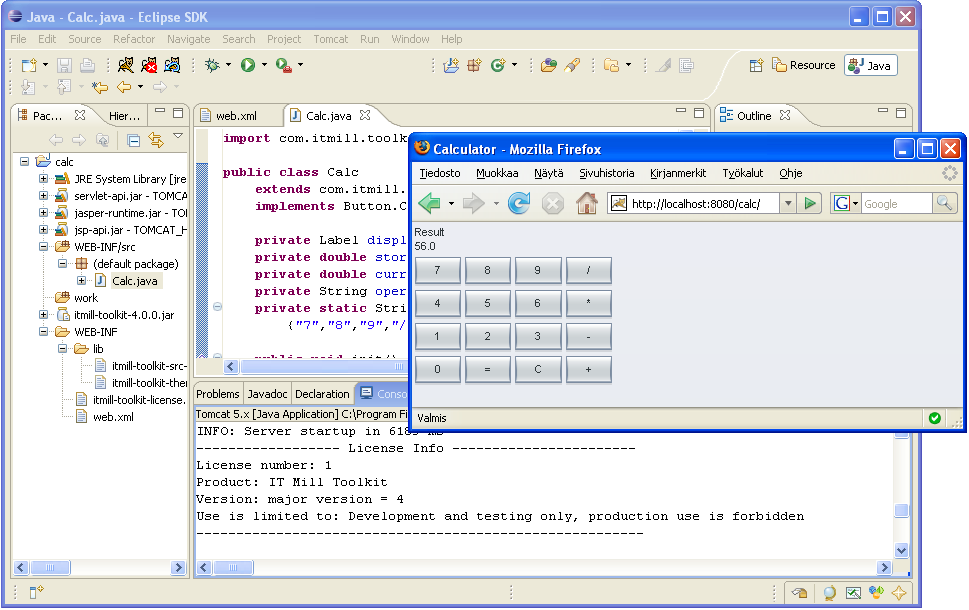Collapse all in Package Explorer

click(134, 140)
